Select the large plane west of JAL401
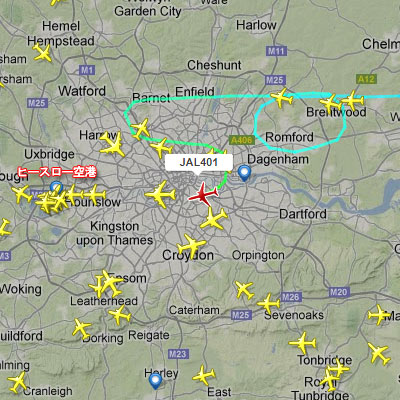 tap(161, 195)
